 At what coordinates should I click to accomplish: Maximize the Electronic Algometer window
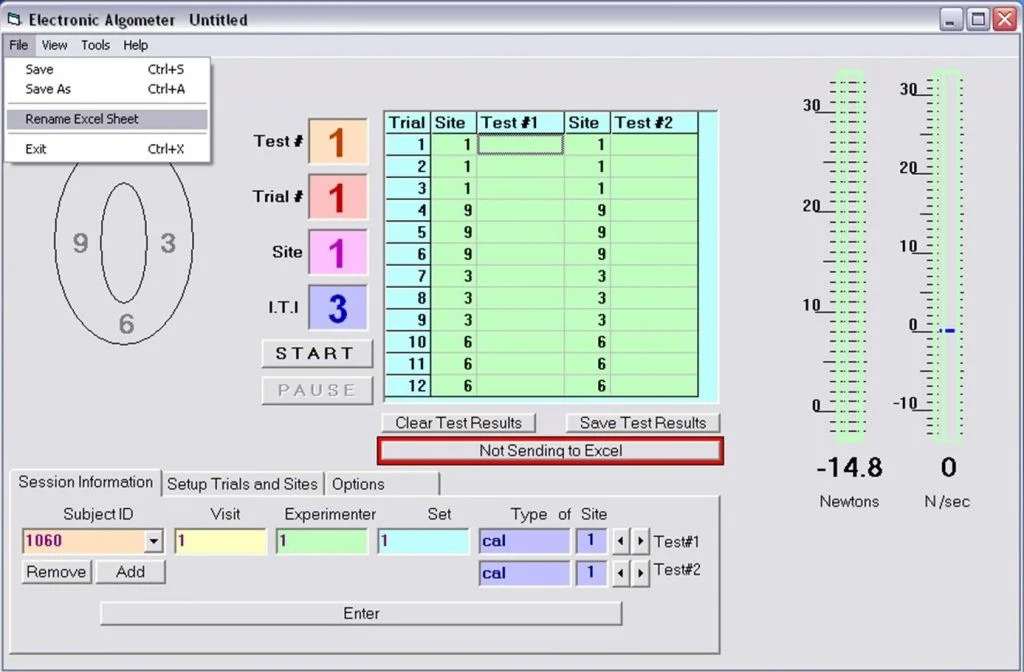pos(978,20)
